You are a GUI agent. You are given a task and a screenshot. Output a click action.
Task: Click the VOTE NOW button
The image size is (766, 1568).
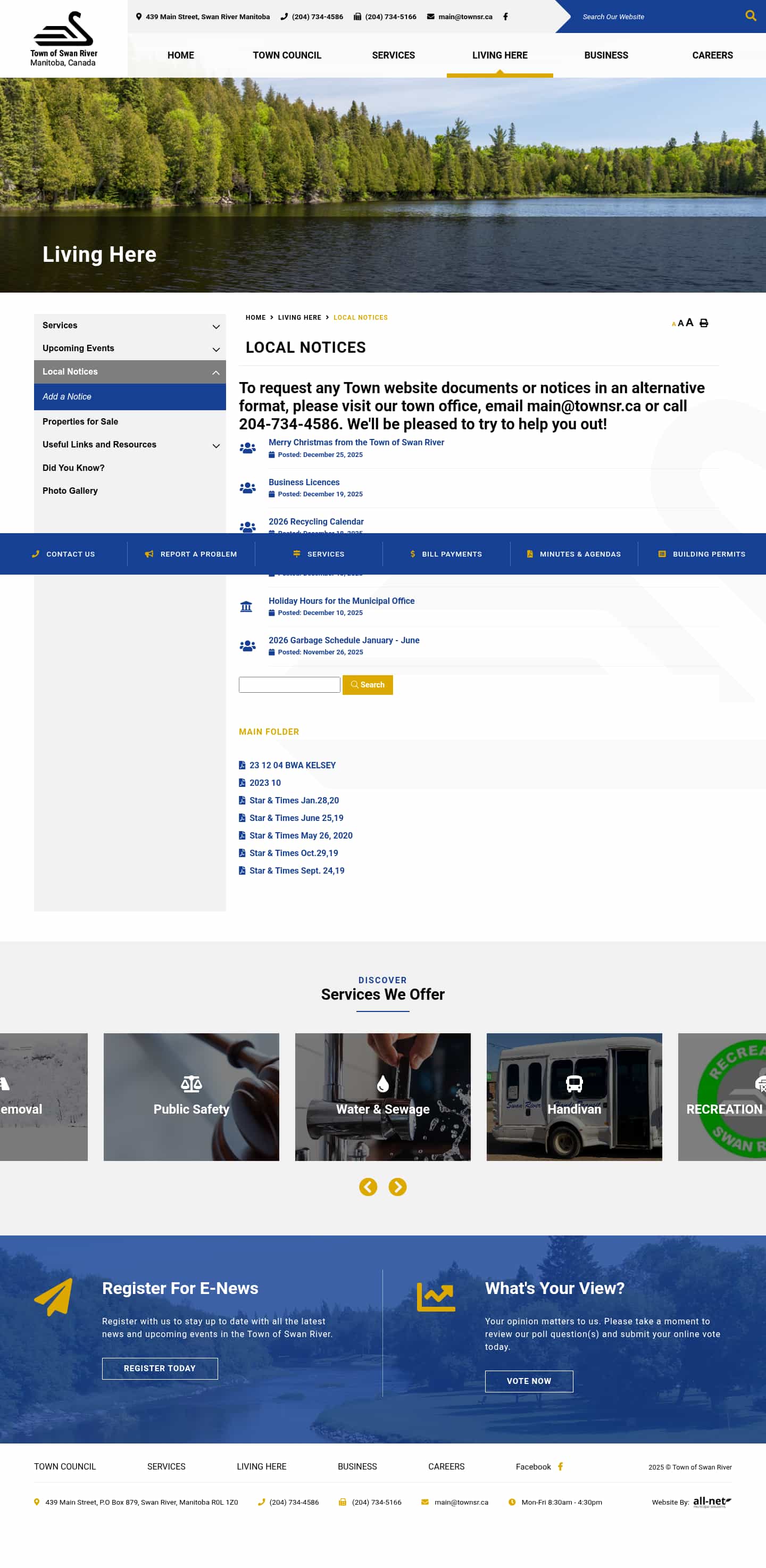[x=529, y=1381]
